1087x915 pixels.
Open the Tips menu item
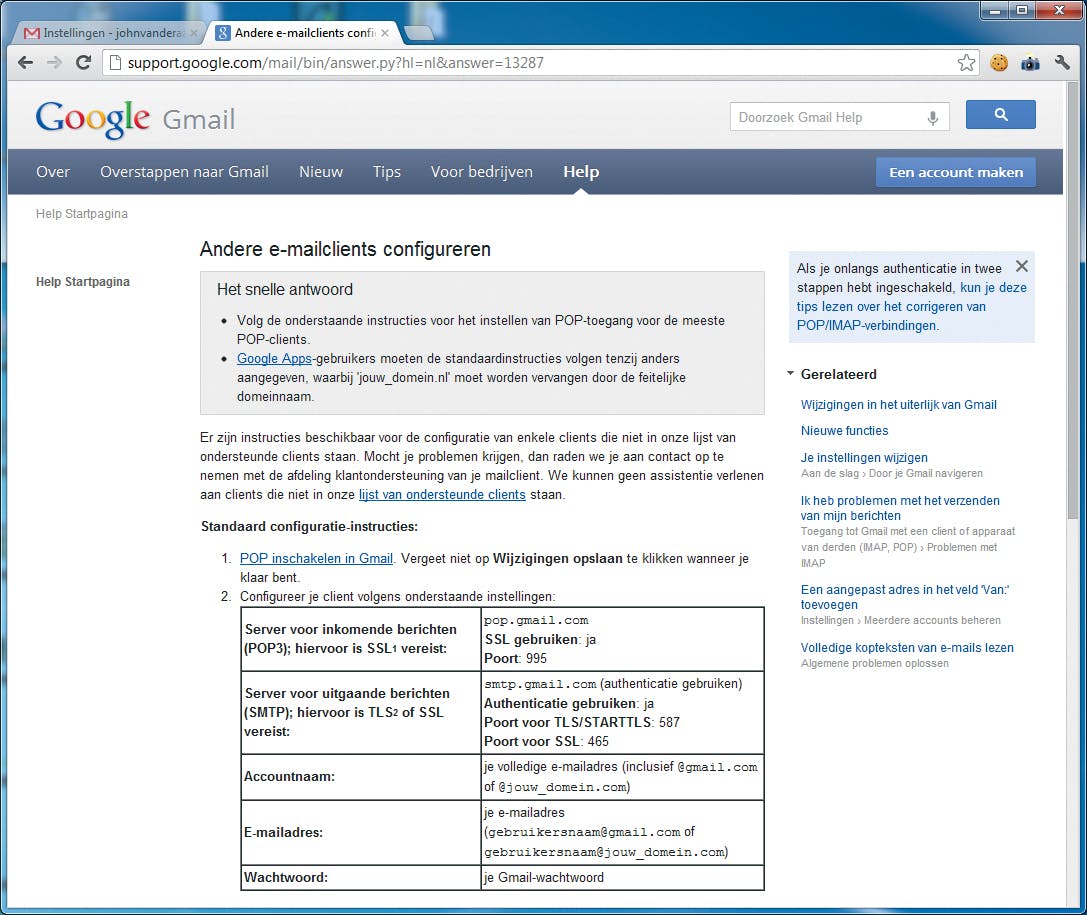[x=387, y=172]
